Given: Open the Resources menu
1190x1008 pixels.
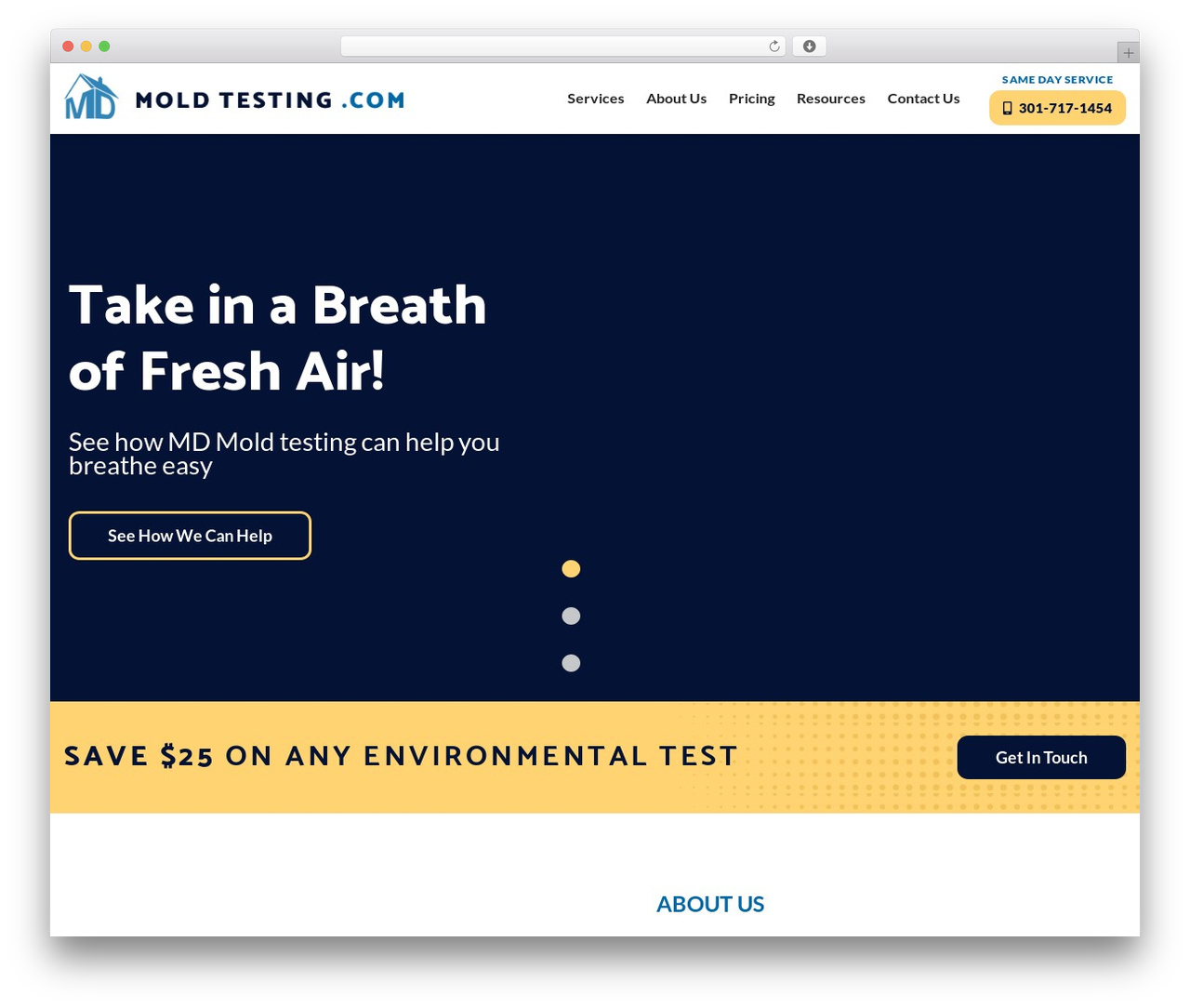Looking at the screenshot, I should [x=831, y=99].
